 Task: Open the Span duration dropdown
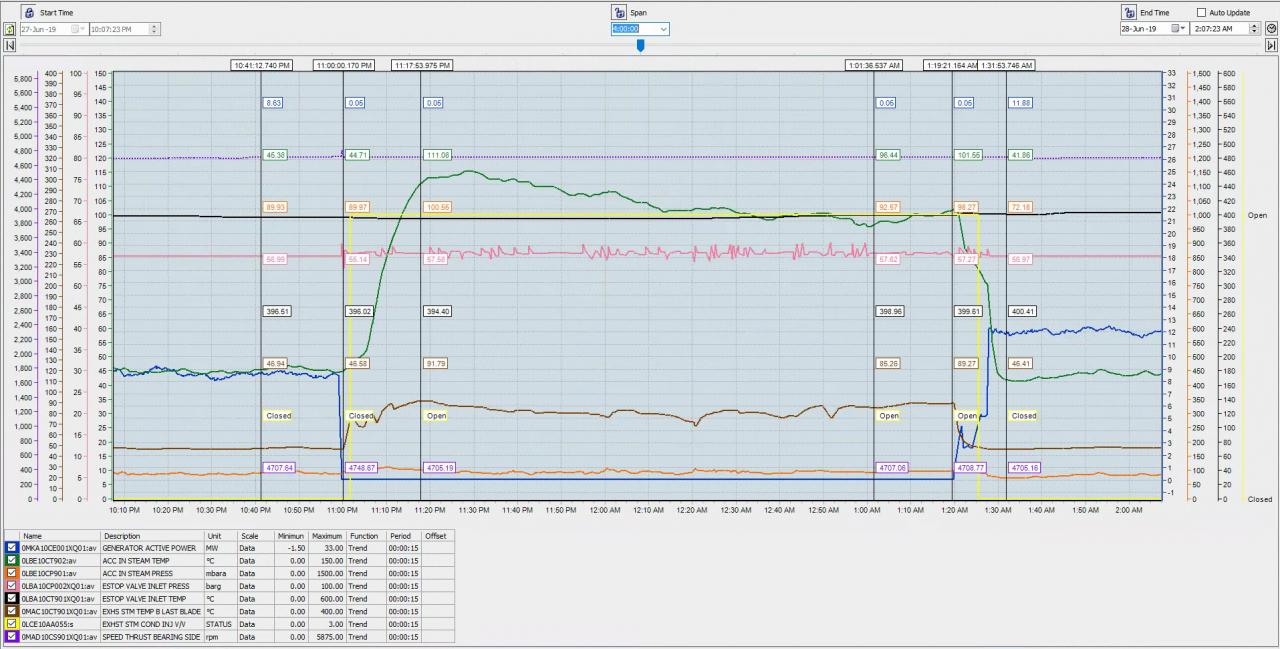pyautogui.click(x=663, y=29)
